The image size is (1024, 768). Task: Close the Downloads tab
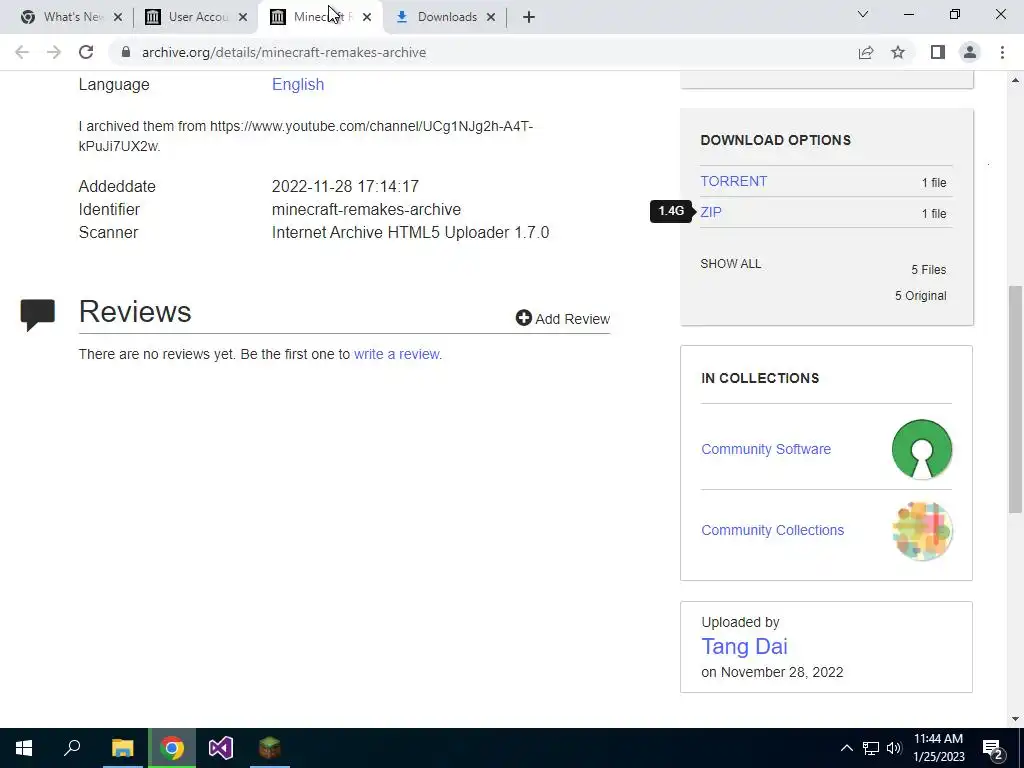coord(491,17)
